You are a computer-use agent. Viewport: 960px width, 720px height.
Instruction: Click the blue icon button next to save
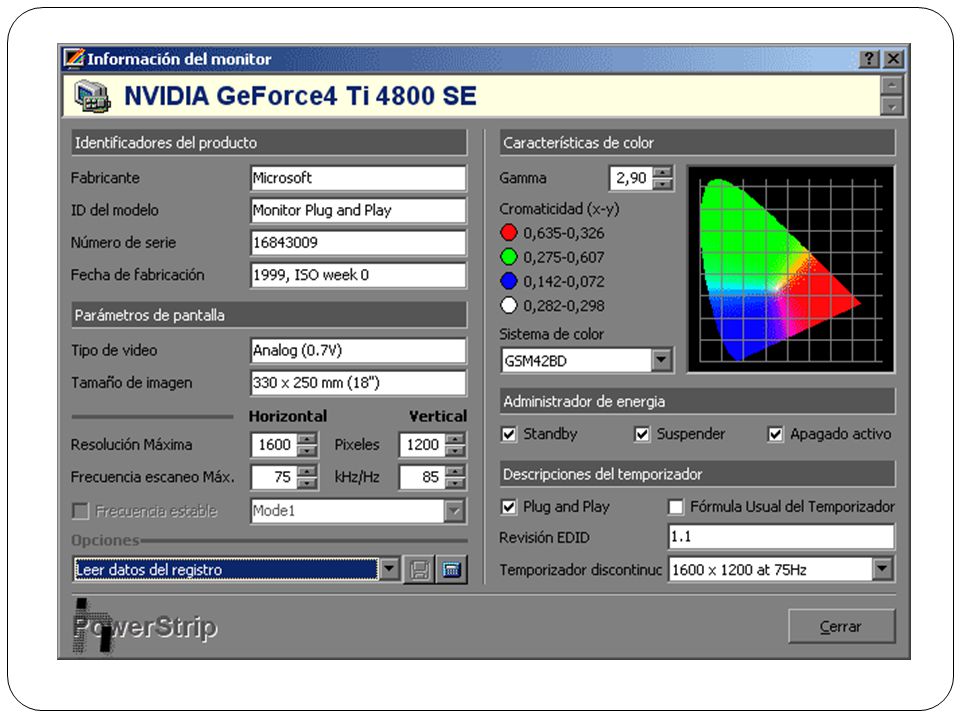pos(451,570)
